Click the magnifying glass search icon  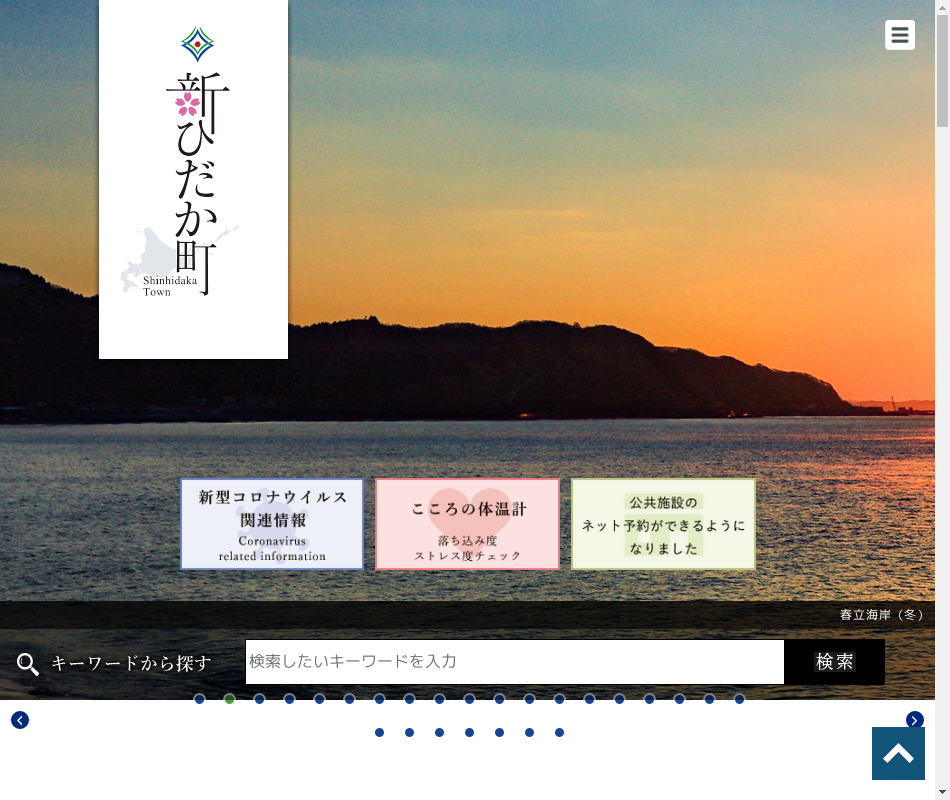[x=28, y=664]
